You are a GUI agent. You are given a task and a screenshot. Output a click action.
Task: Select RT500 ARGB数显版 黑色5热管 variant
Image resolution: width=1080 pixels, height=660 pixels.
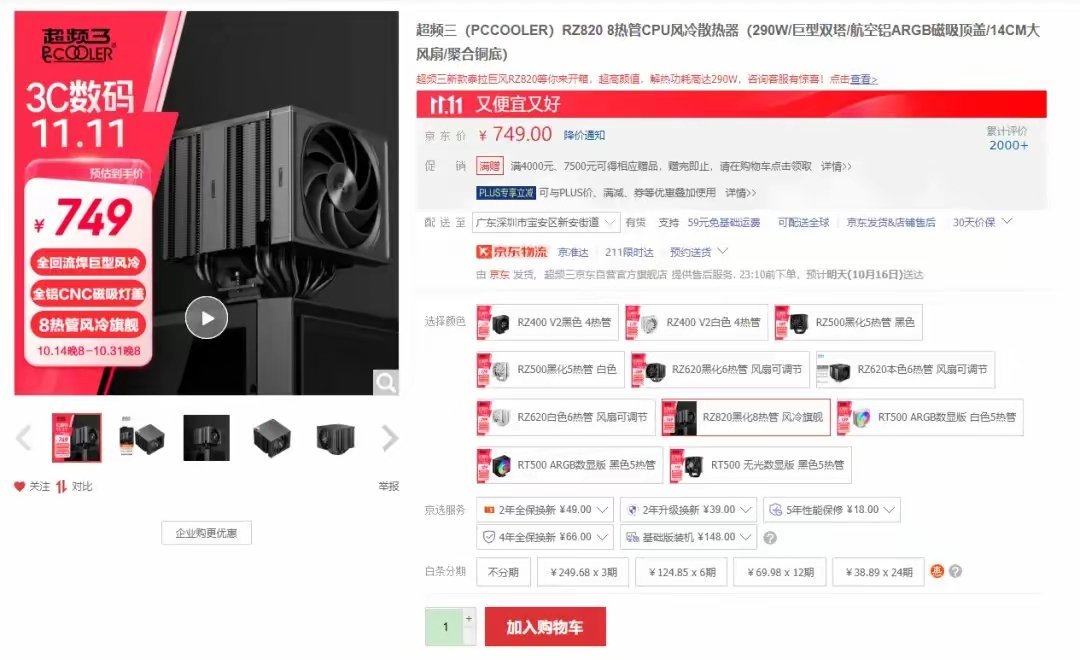(569, 465)
